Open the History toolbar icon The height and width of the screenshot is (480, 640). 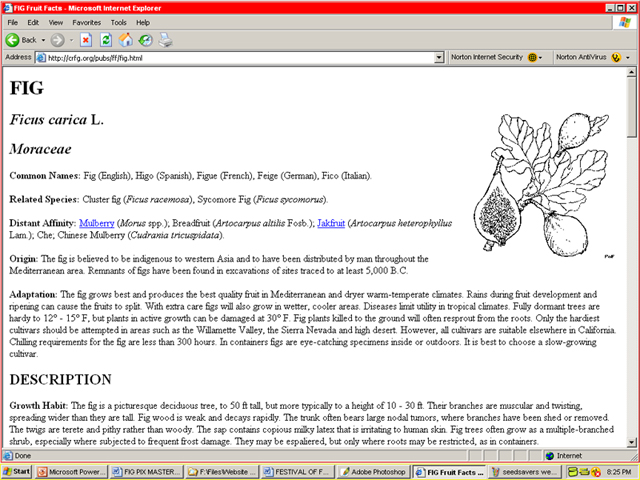pos(145,40)
